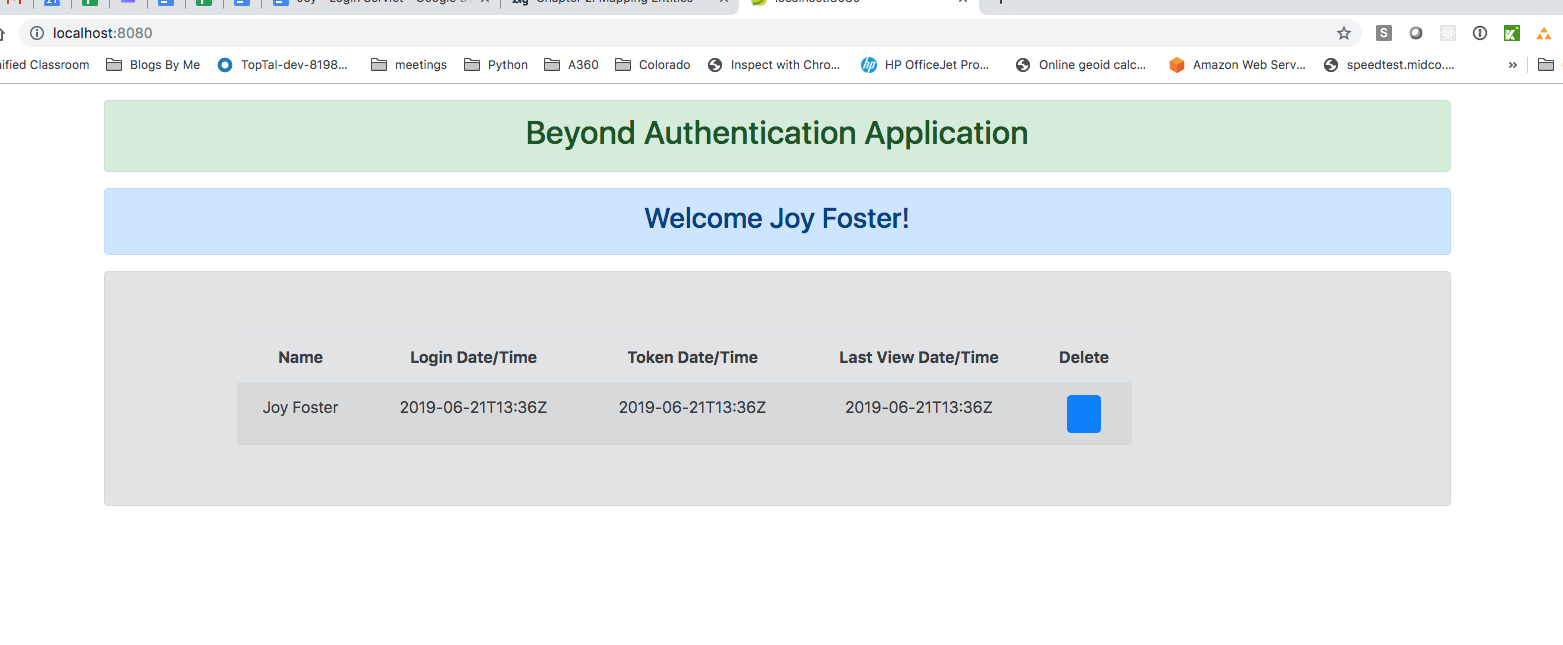Open the TopTal-dev bookmark
1563x645 pixels.
(283, 65)
